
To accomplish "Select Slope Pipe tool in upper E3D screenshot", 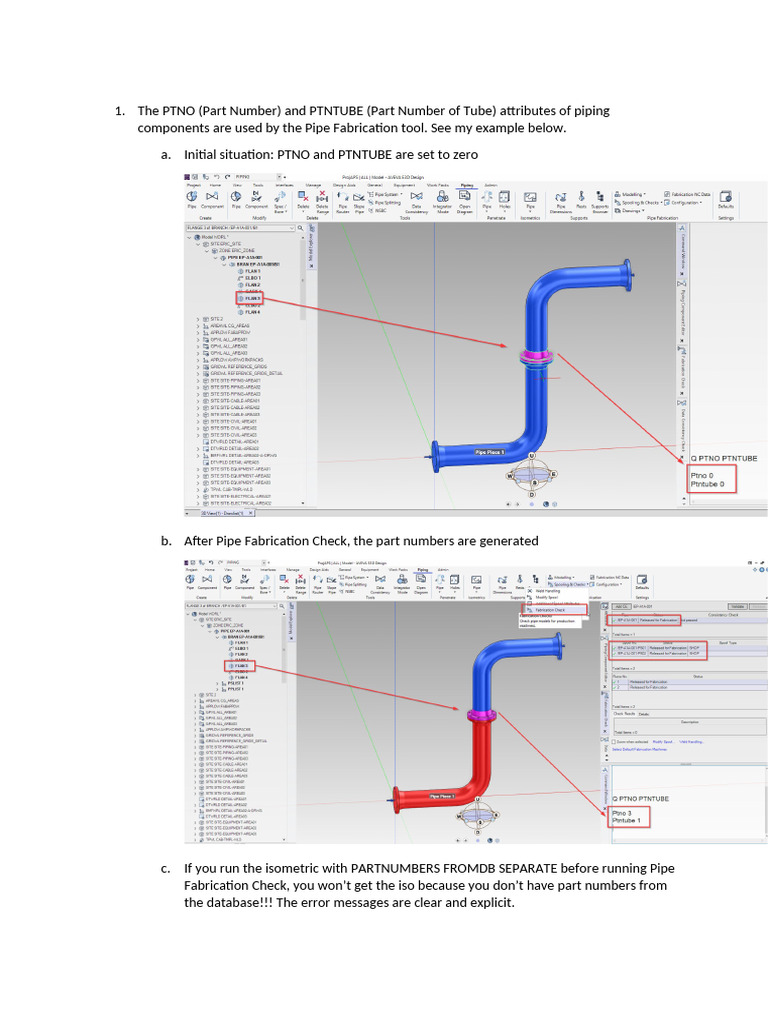I will (359, 197).
